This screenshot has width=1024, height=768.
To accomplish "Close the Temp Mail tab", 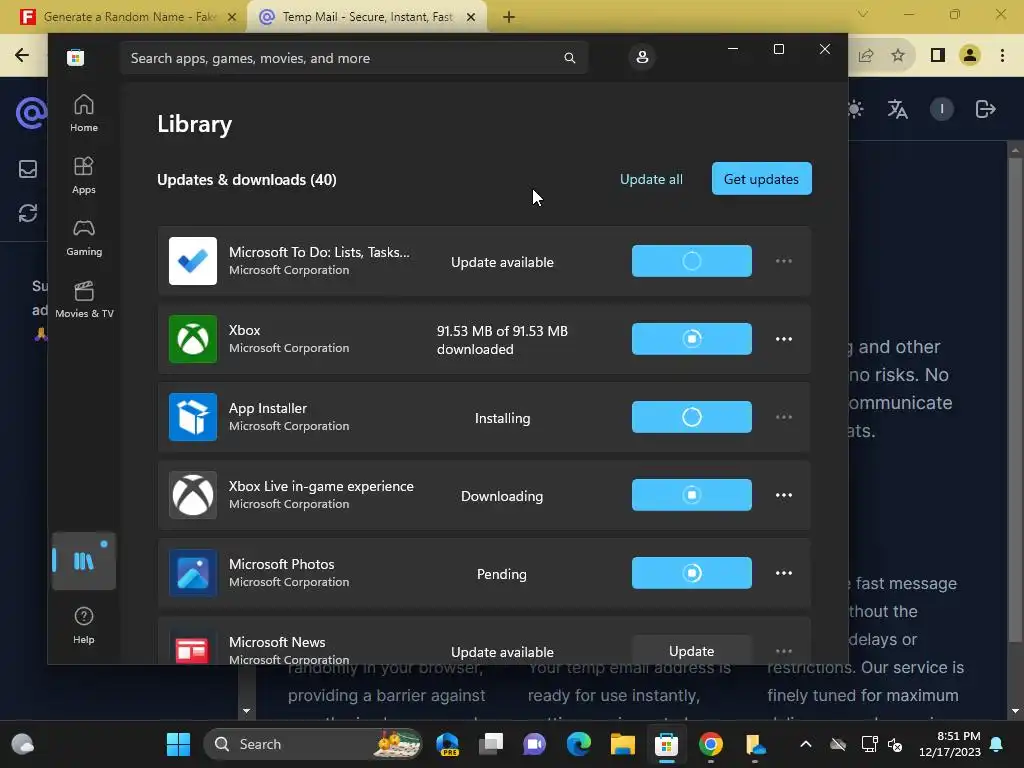I will [471, 17].
